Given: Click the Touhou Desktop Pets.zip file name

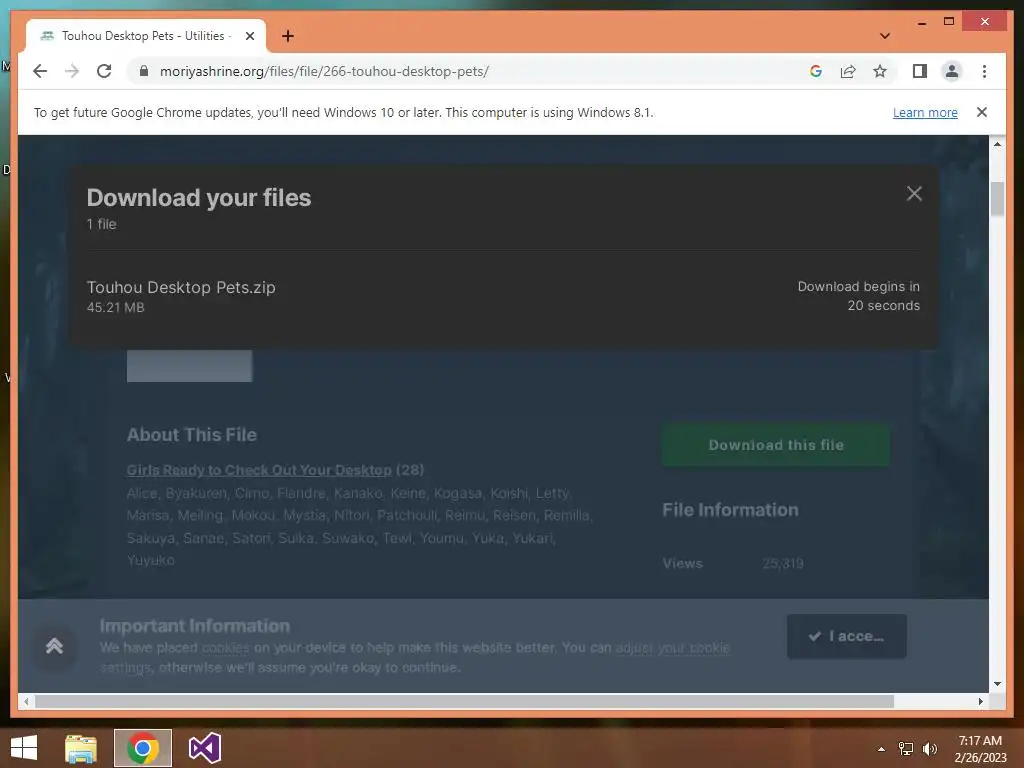Looking at the screenshot, I should (181, 287).
